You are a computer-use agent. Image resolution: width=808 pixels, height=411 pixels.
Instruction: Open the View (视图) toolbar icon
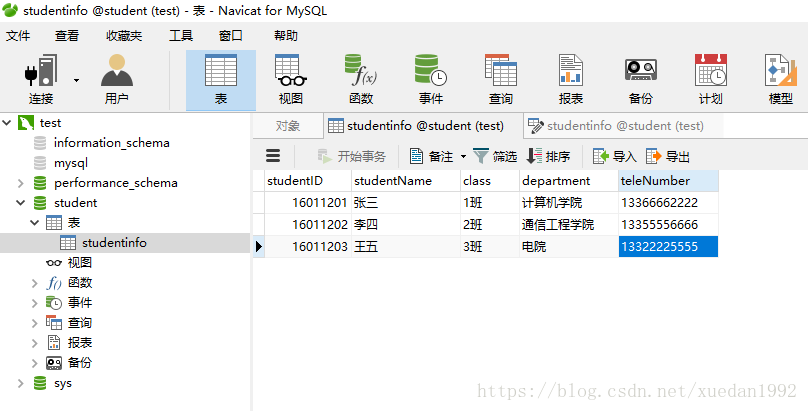click(291, 80)
